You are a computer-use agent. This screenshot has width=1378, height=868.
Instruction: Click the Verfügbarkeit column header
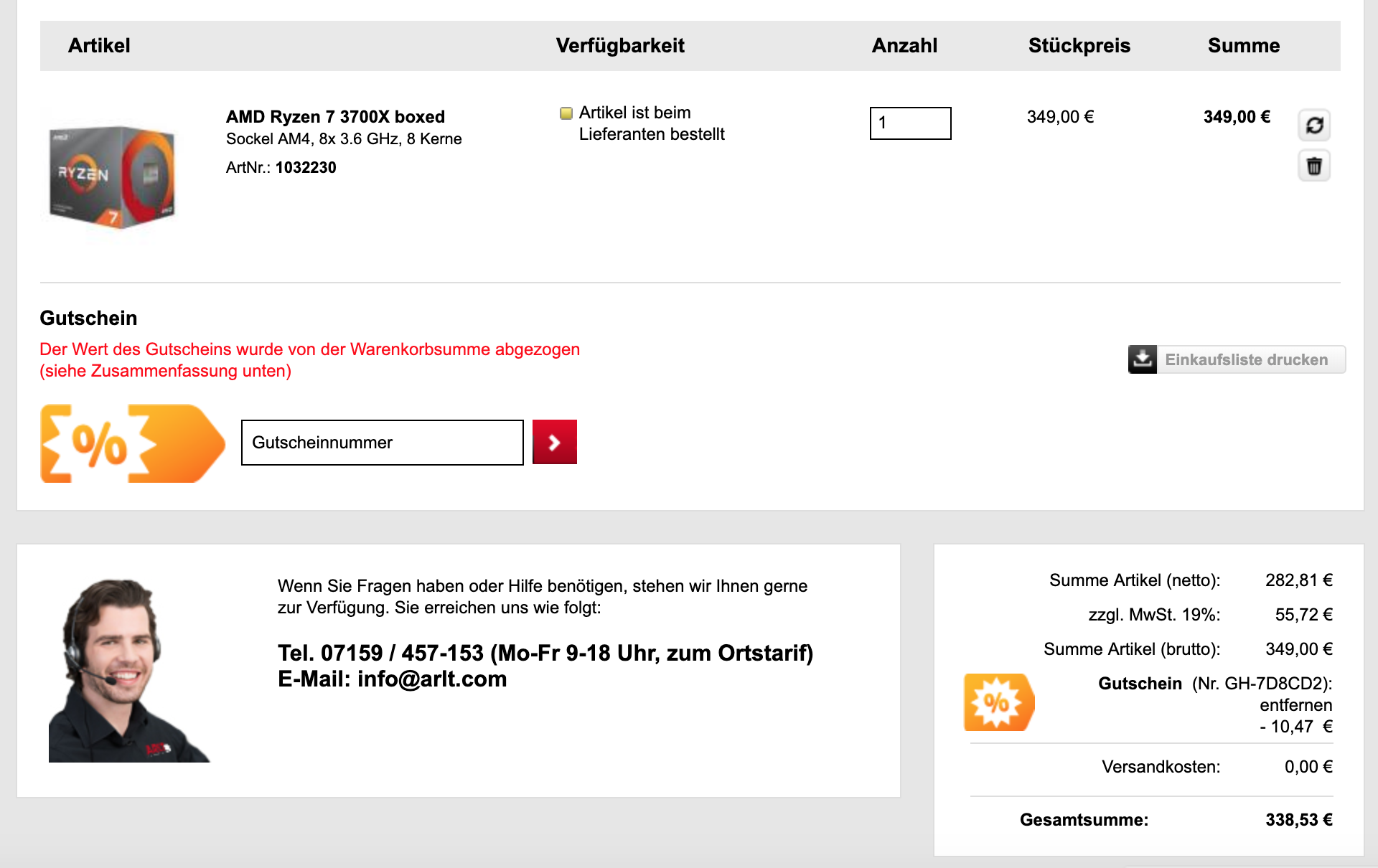pyautogui.click(x=620, y=46)
